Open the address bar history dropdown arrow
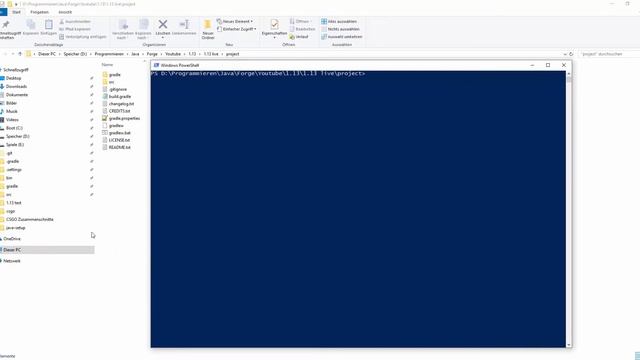 [565, 54]
